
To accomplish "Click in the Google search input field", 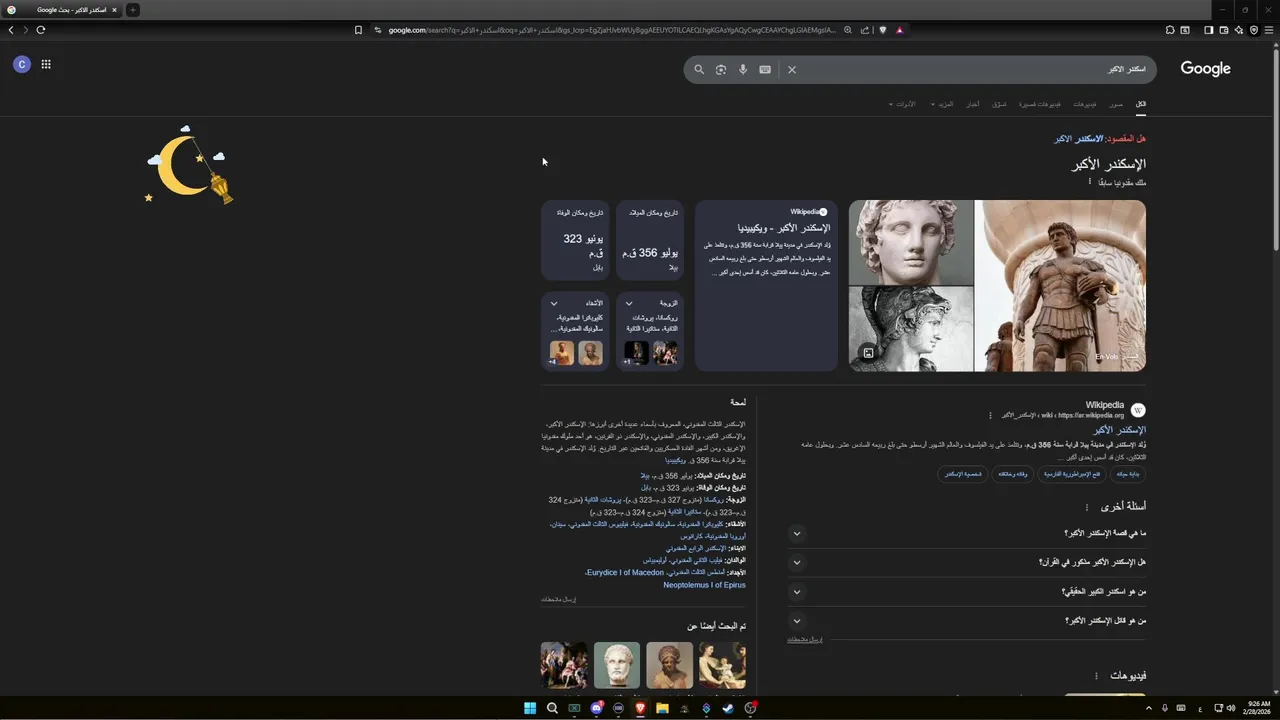I will point(975,70).
